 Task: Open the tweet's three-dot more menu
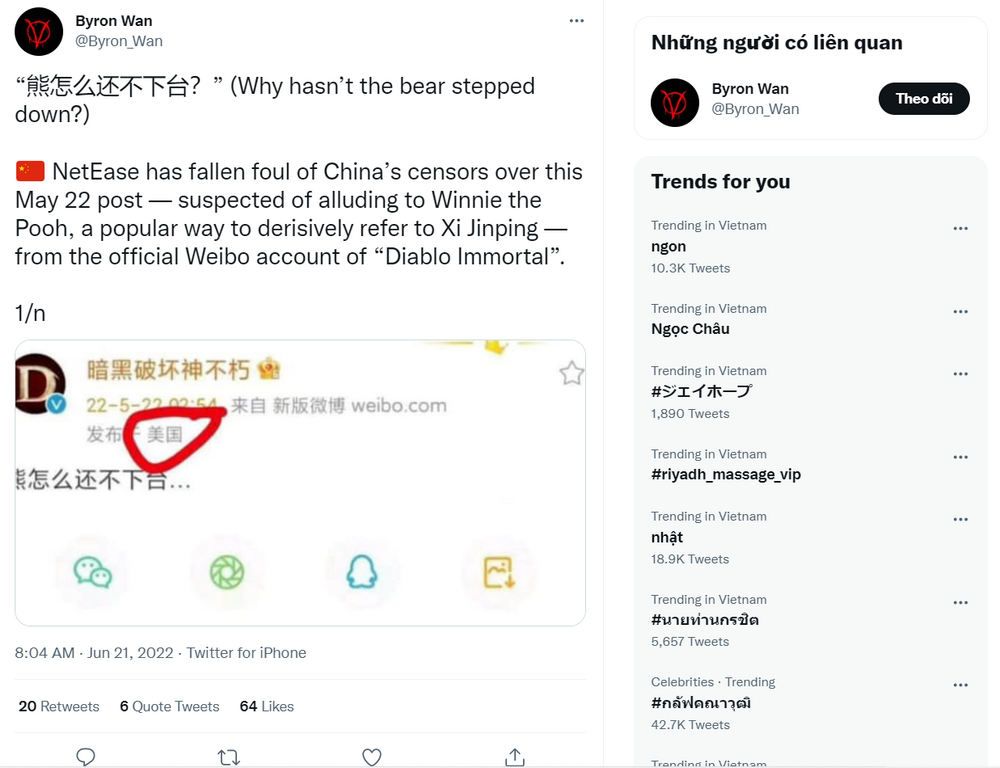click(x=577, y=21)
